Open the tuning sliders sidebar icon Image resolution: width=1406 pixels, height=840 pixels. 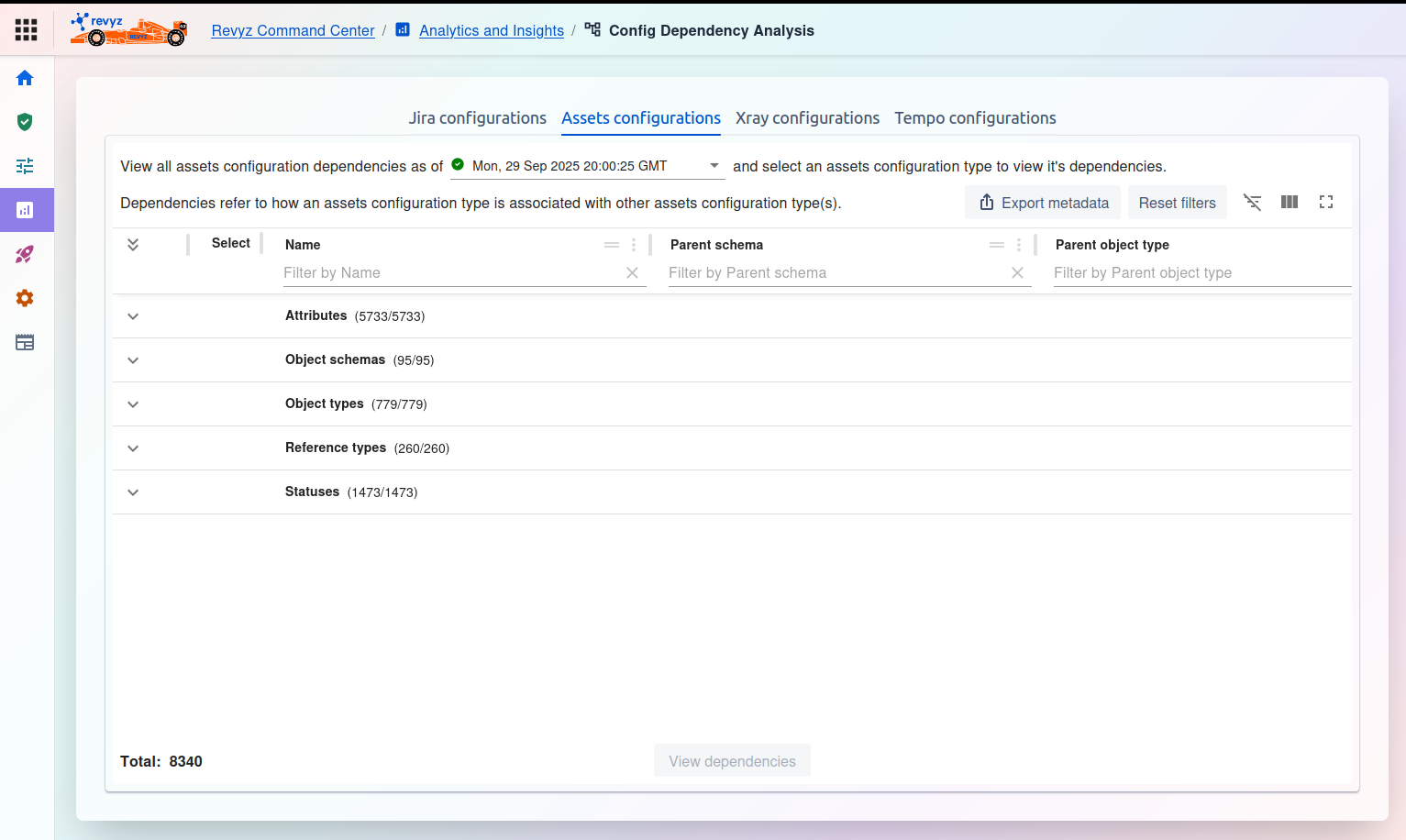pos(25,166)
